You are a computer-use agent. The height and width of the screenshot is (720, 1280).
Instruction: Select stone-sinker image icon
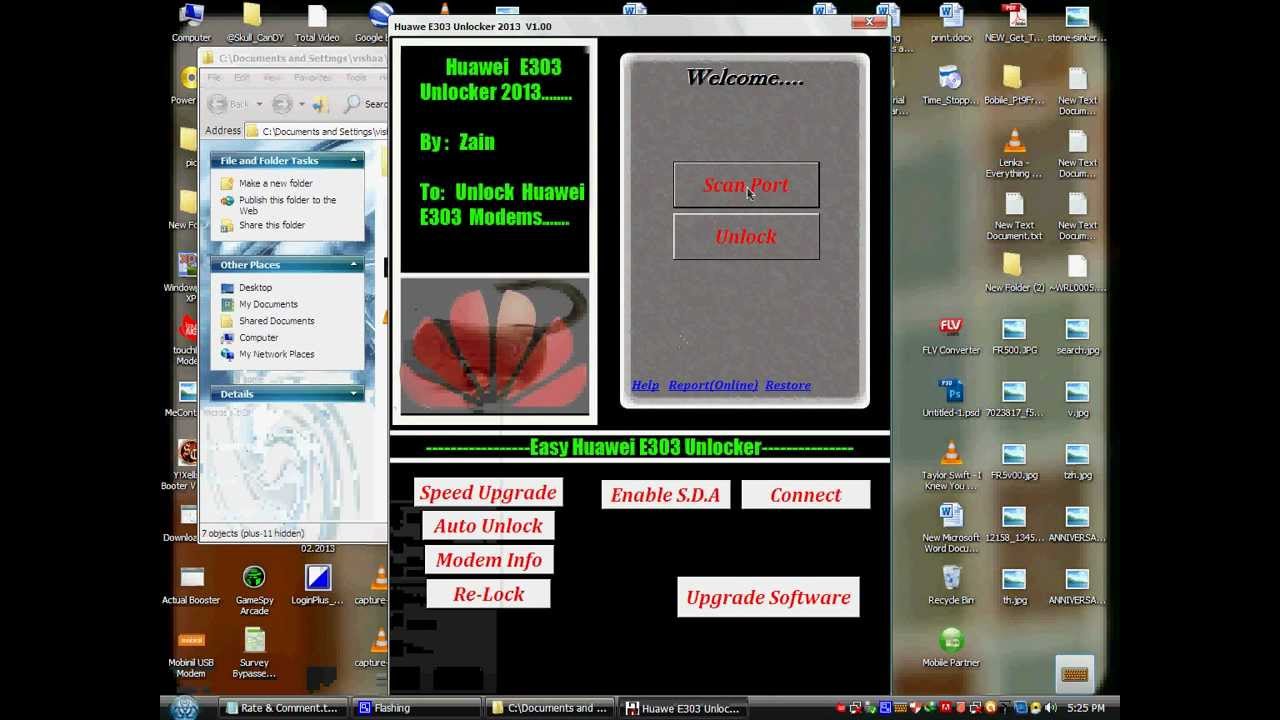click(1077, 24)
